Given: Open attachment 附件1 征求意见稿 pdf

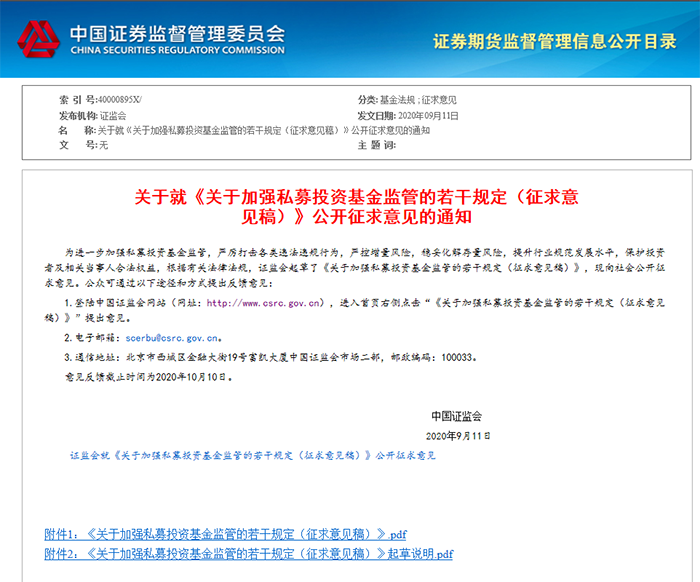Looking at the screenshot, I should pos(225,534).
